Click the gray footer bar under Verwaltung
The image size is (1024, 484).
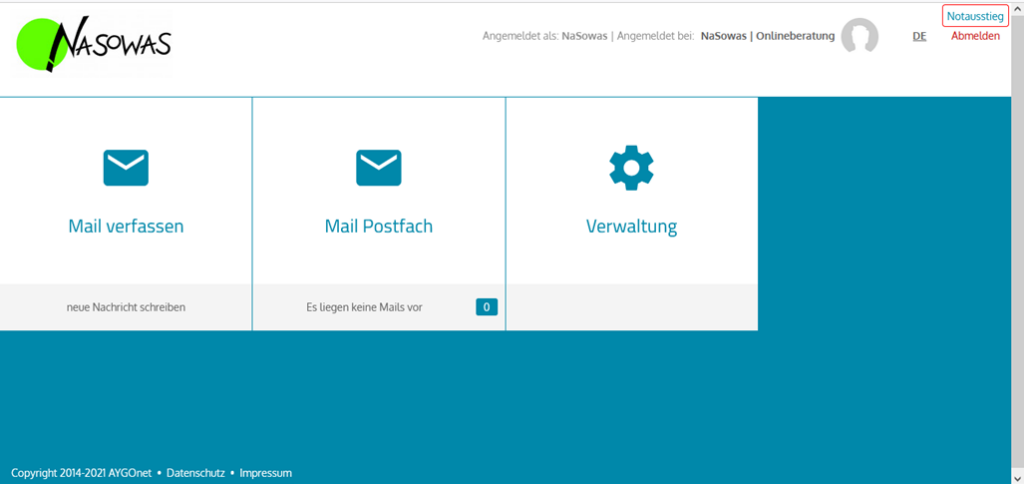(x=631, y=307)
